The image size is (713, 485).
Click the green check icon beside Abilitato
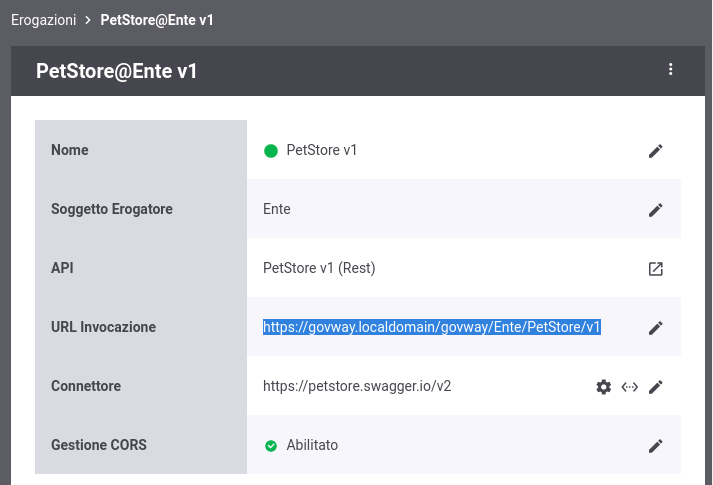coord(271,446)
